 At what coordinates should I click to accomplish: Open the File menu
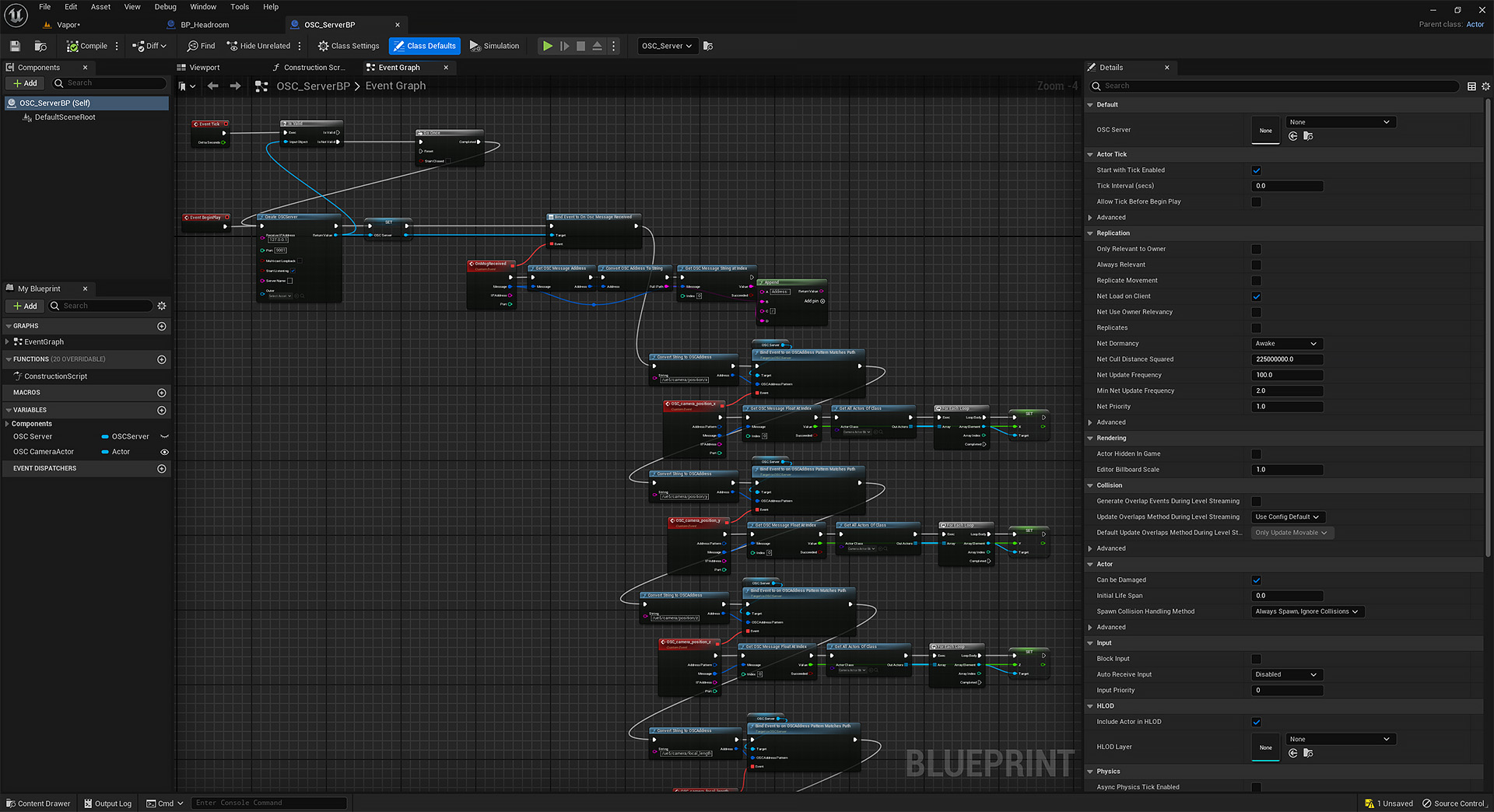pyautogui.click(x=45, y=7)
